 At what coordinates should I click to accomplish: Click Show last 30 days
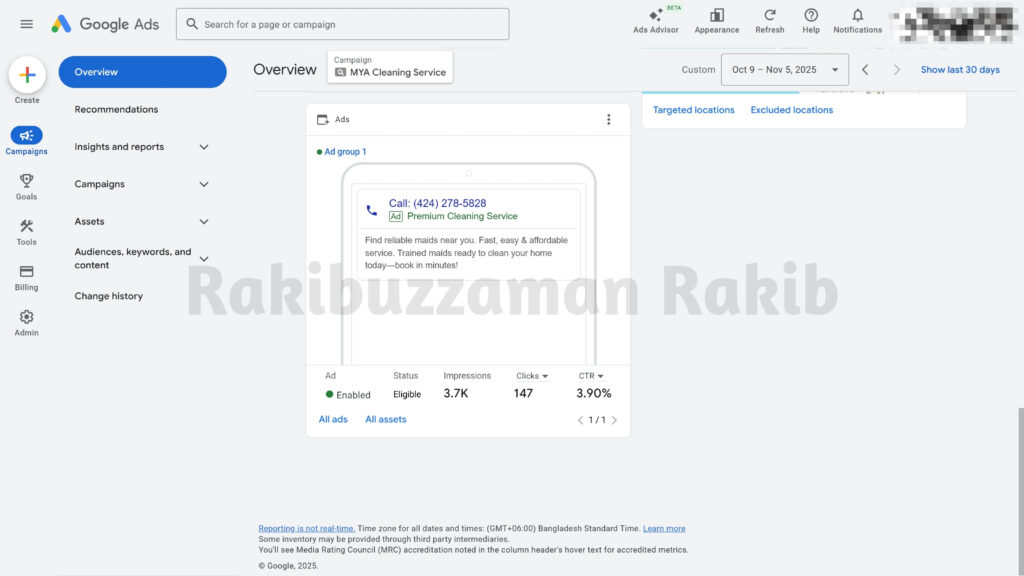960,70
